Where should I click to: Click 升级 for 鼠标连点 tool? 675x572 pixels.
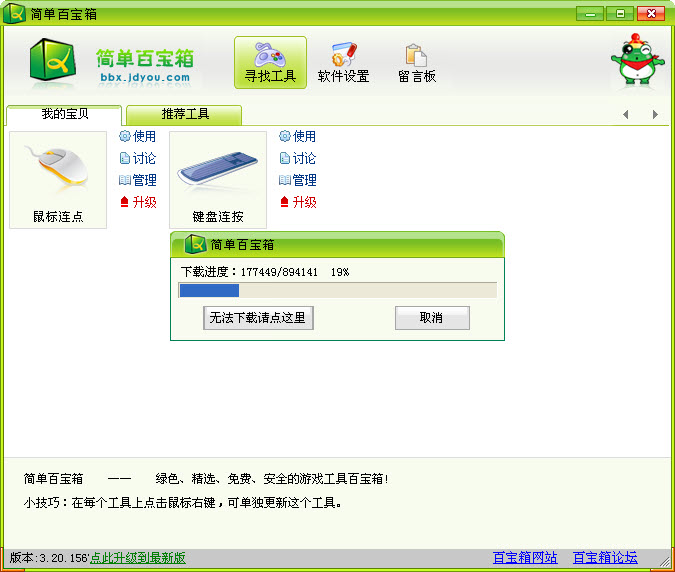[138, 202]
